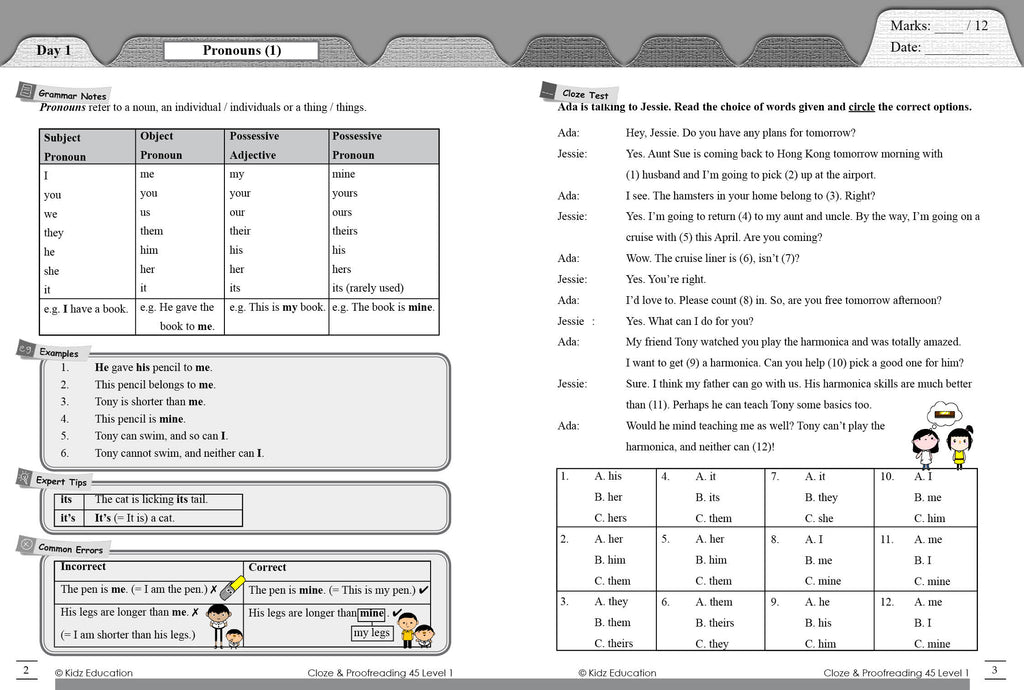Screen dimensions: 1024x690
Task: Select the 'Object Pronoun' column header
Action: [180, 146]
